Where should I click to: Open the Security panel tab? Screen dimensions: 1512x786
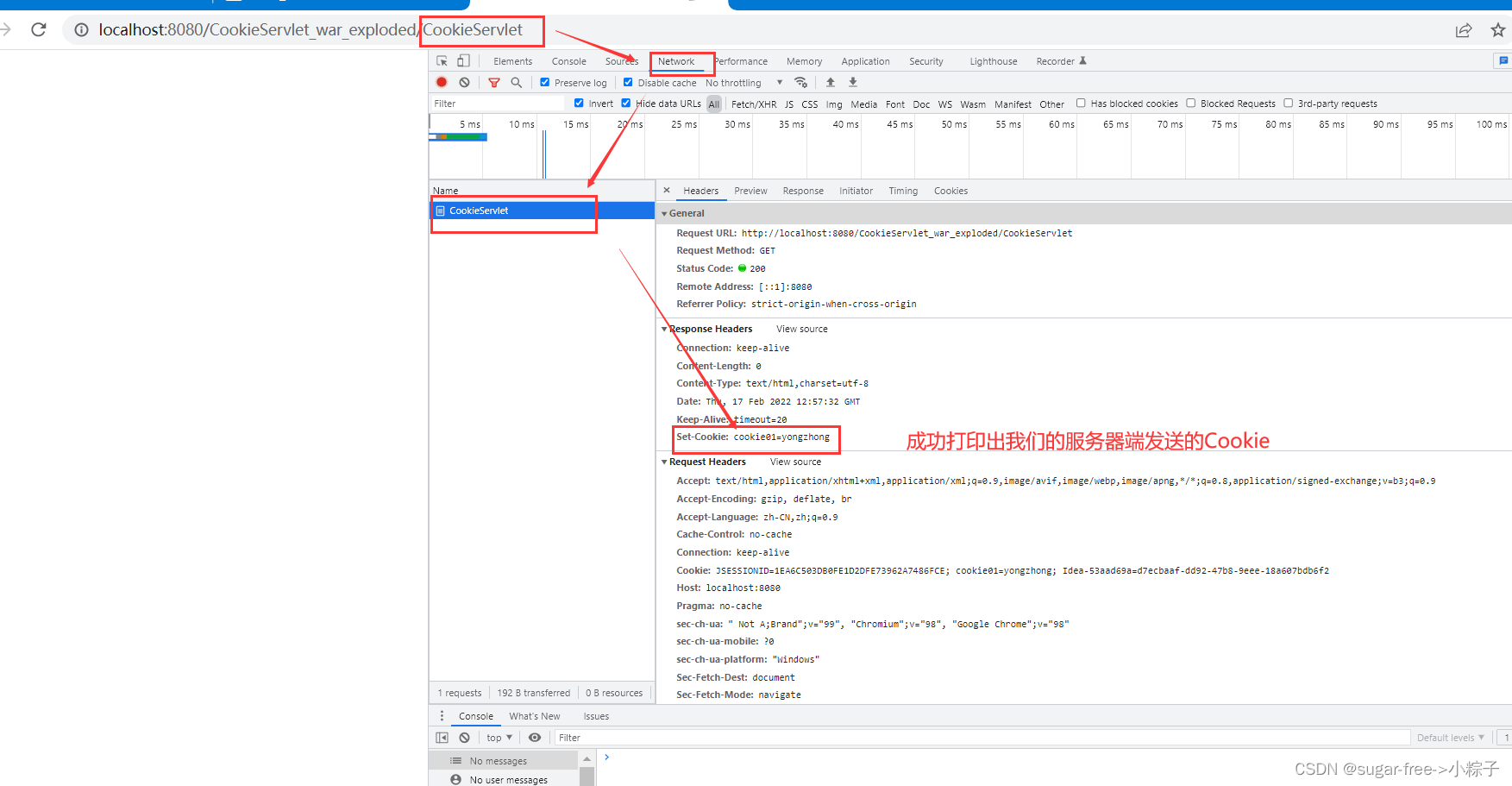tap(925, 61)
